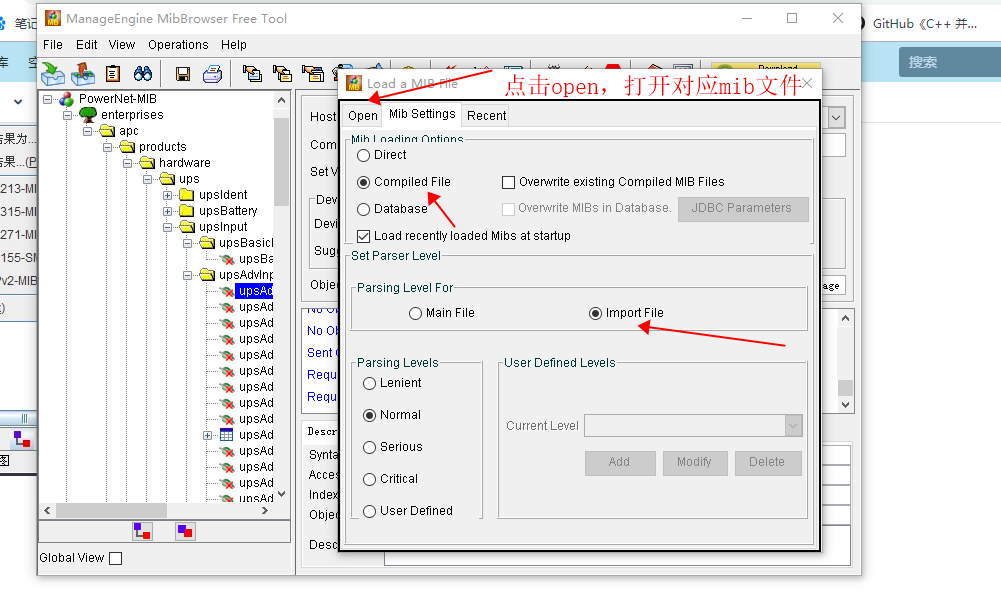Click the third hand icon, GetBulk
The image size is (1001, 613).
click(x=313, y=74)
